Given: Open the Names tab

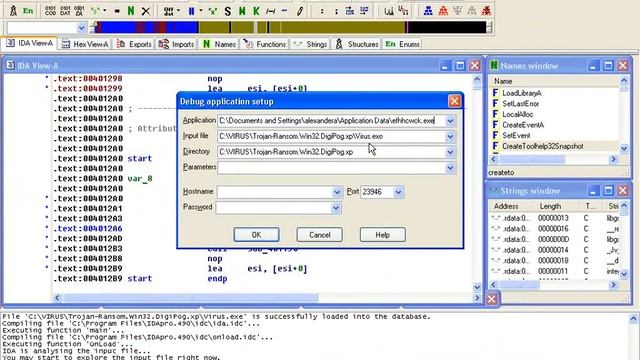Looking at the screenshot, I should 220,44.
